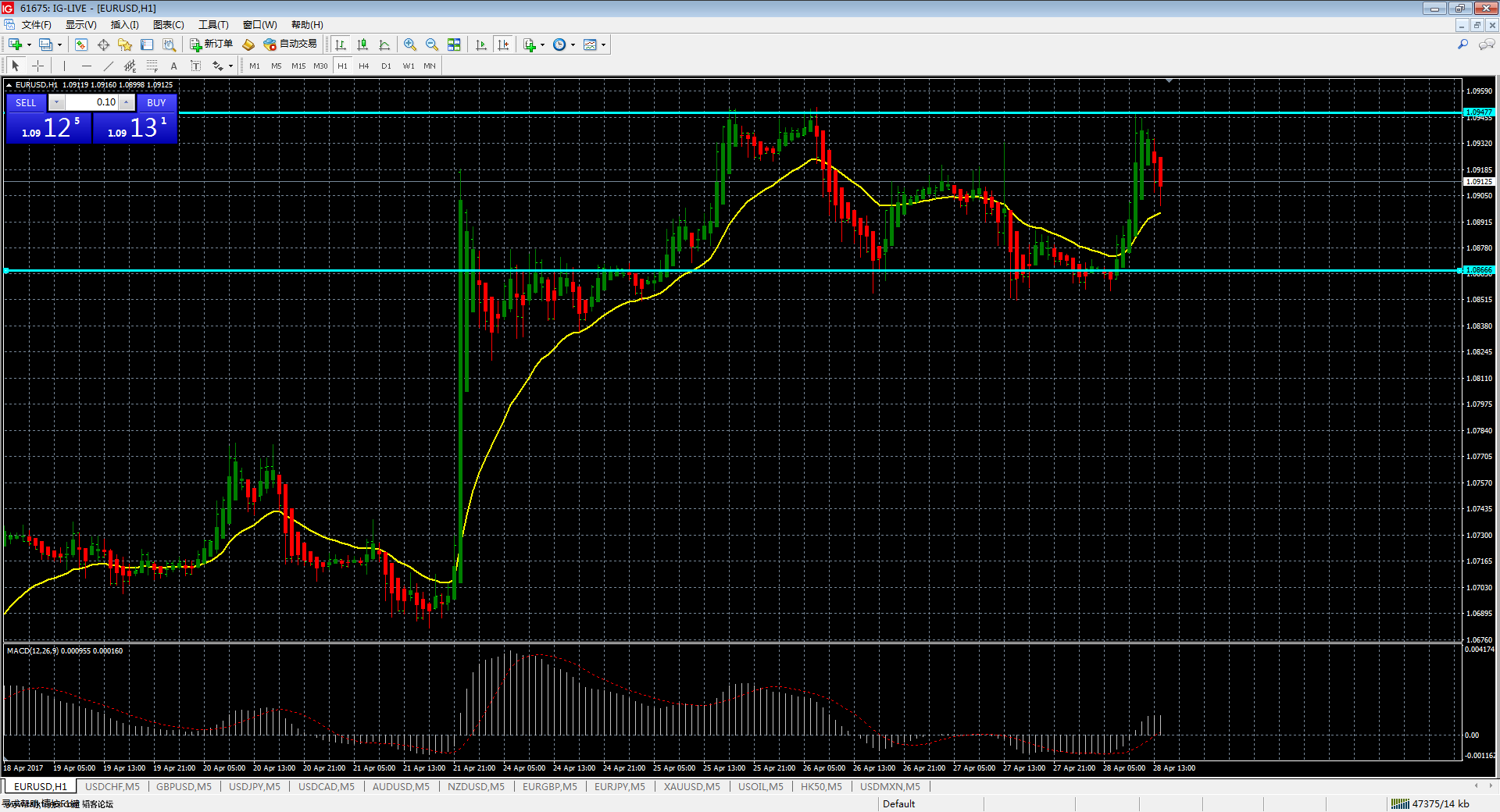Select the text A tool

pos(173,66)
